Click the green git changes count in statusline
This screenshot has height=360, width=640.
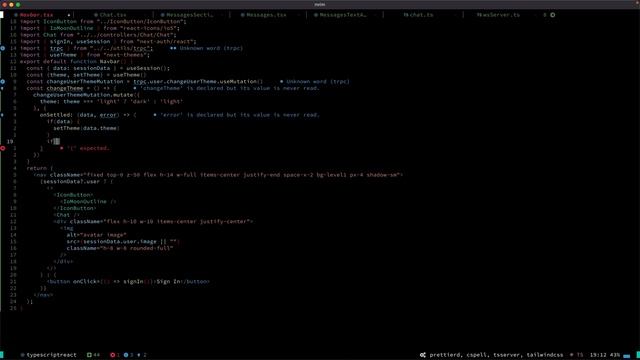(x=93, y=355)
